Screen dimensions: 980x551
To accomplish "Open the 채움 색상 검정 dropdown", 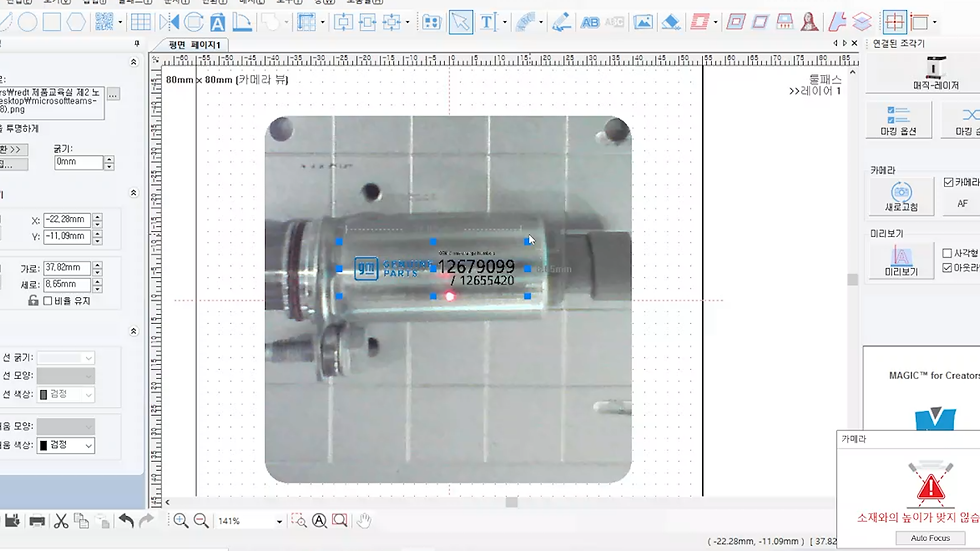I will (66, 445).
